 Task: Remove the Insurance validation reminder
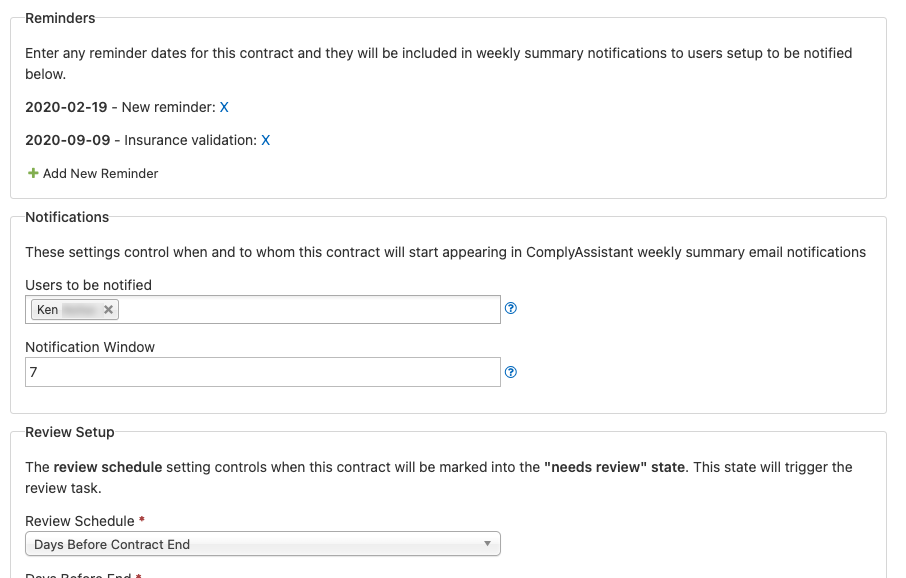[266, 141]
